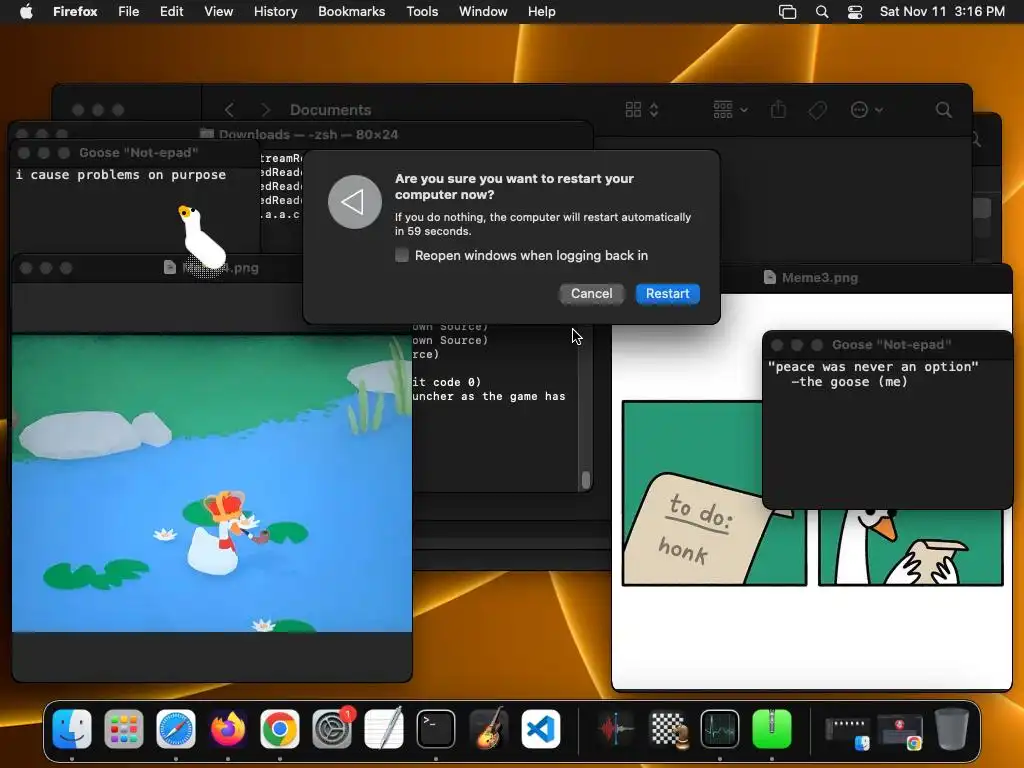Open the Apple menu
The image size is (1024, 768).
point(26,12)
